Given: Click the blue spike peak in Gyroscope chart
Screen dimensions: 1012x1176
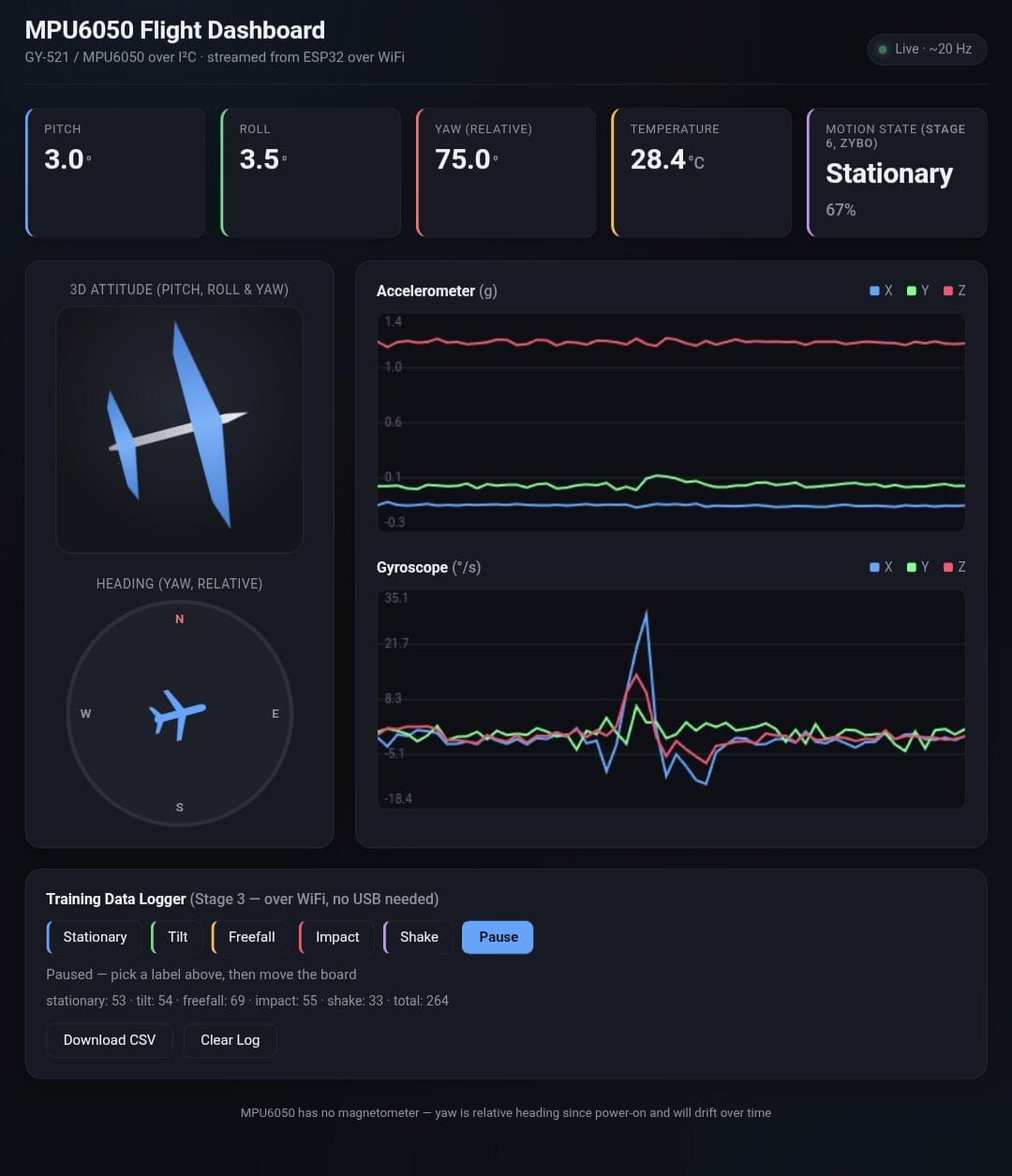Looking at the screenshot, I should click(646, 613).
